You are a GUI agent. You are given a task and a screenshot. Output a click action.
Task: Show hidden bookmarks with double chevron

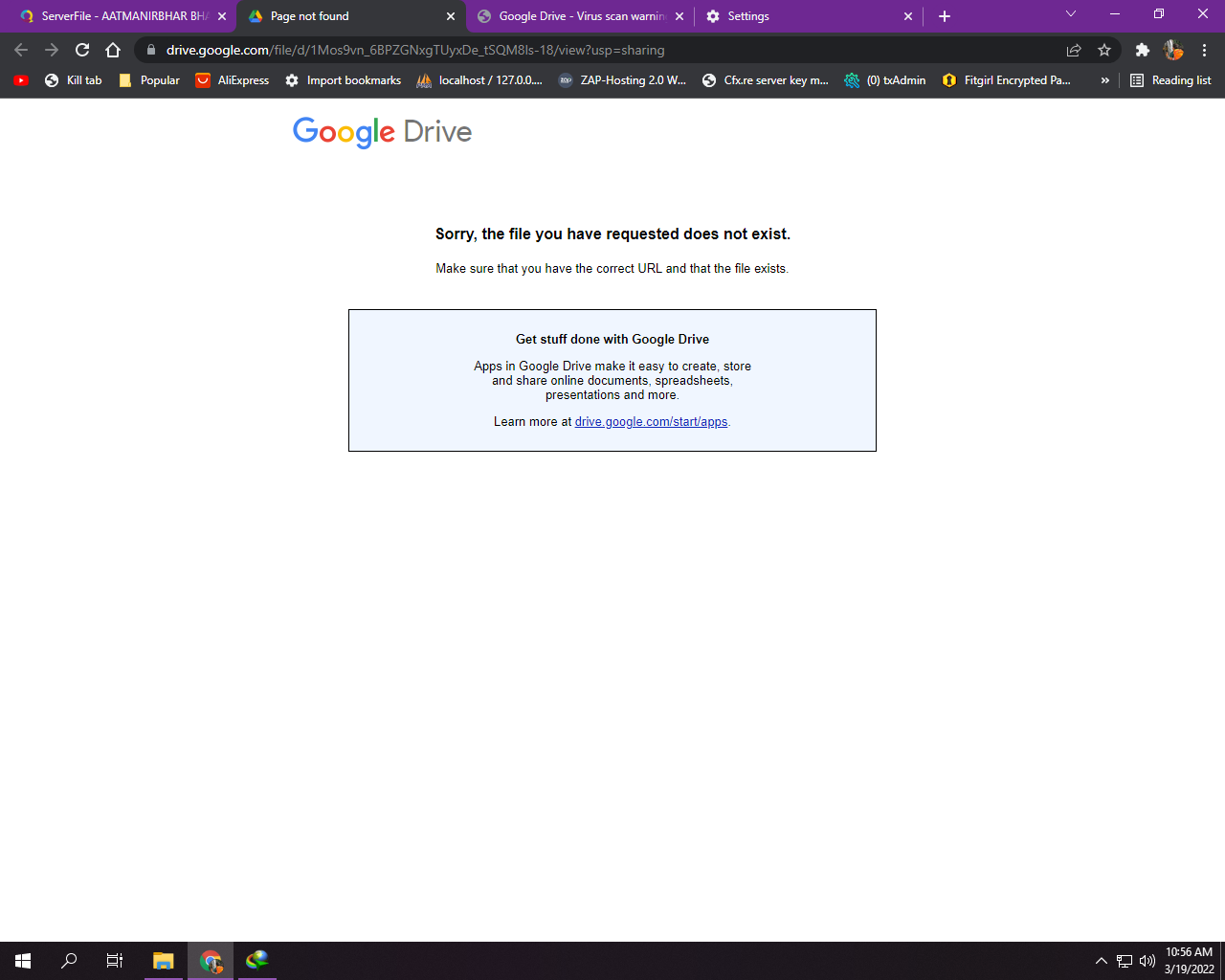pos(1105,80)
